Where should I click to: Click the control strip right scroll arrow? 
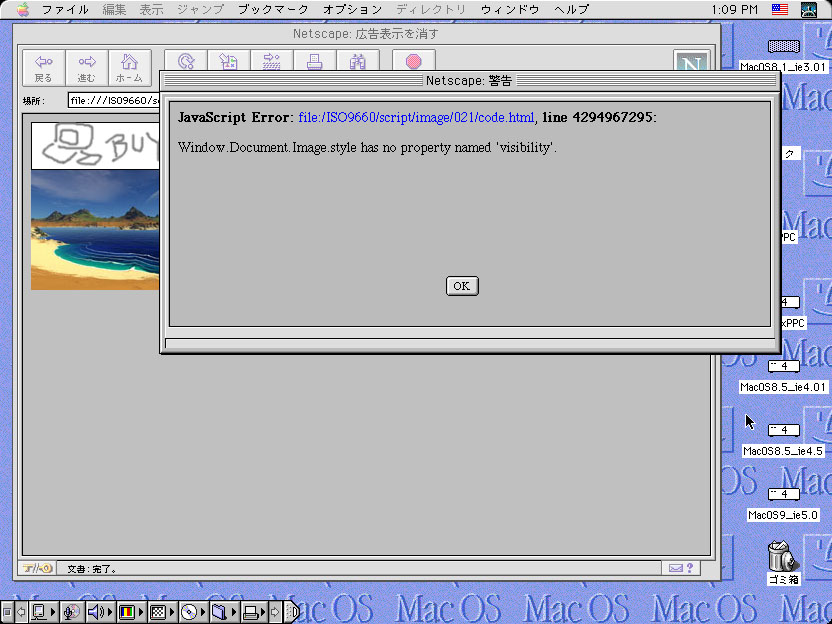click(275, 612)
